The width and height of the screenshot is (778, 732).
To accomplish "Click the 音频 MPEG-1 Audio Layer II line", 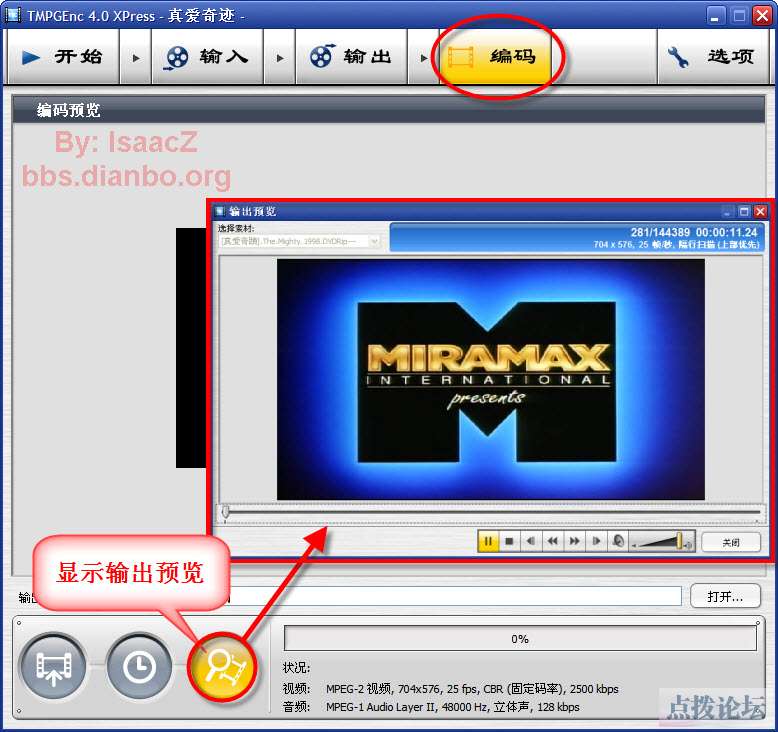I will (x=431, y=707).
